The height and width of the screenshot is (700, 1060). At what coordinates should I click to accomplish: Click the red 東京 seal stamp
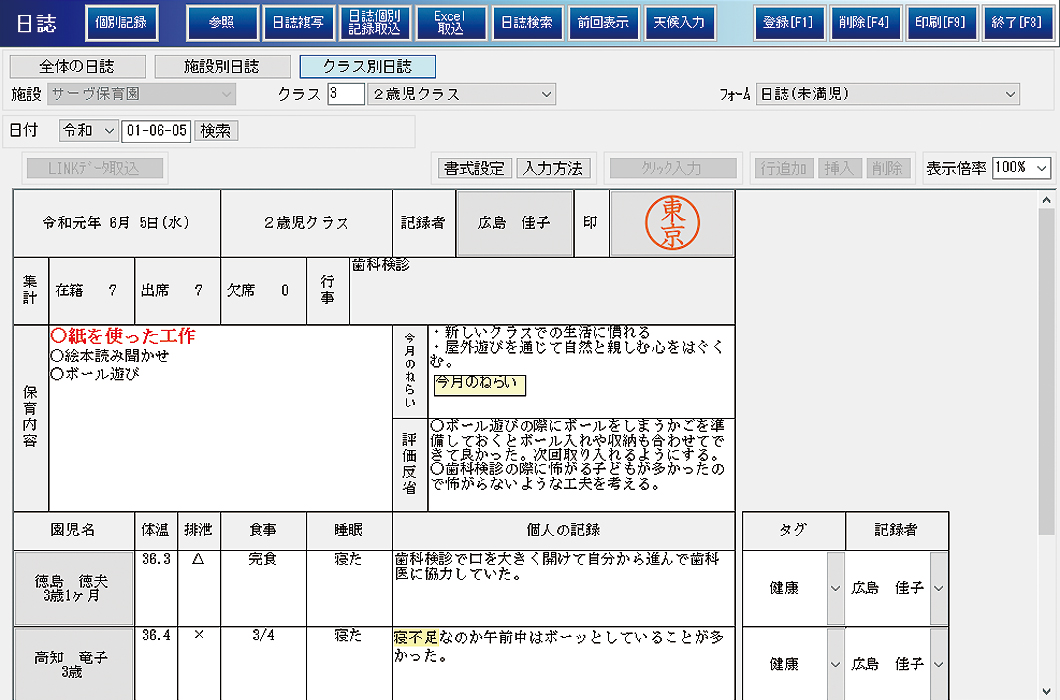click(672, 223)
